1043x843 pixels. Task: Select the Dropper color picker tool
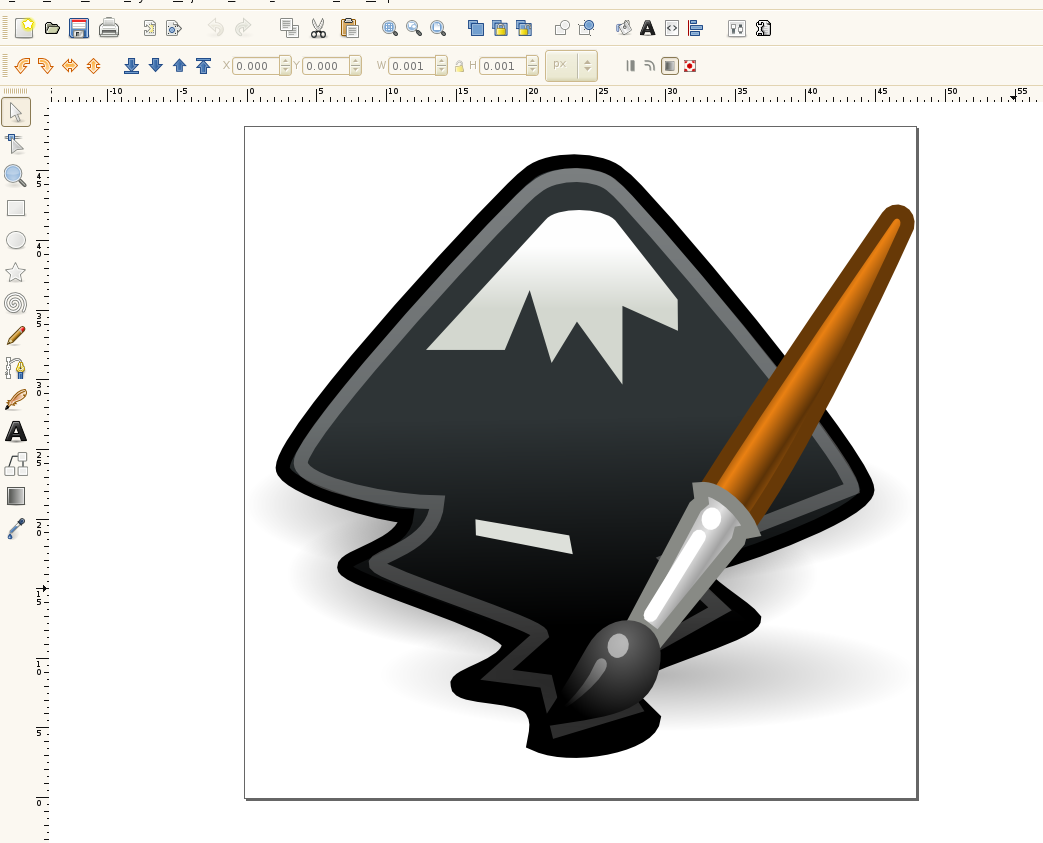coord(16,528)
